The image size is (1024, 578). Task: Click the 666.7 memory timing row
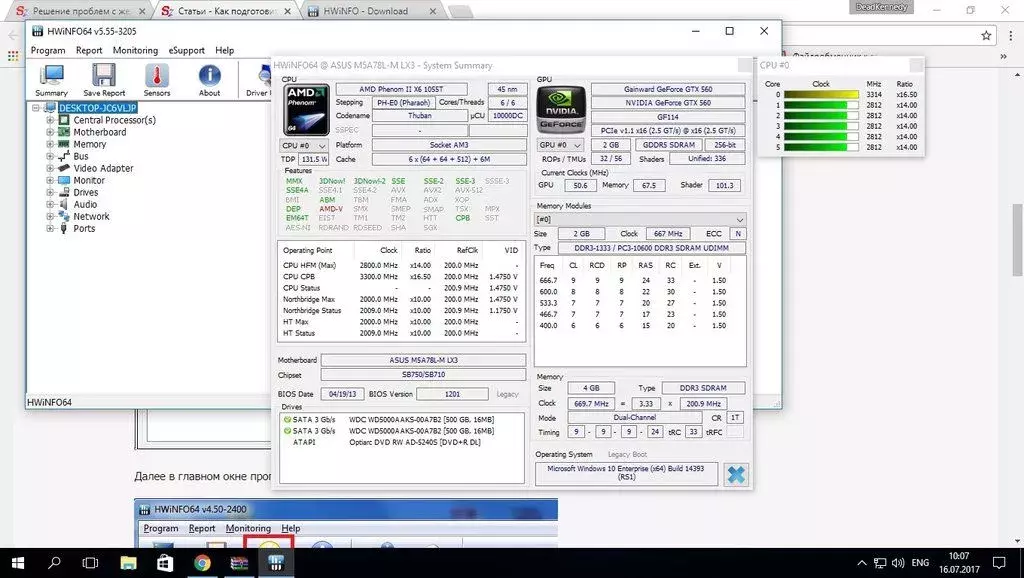click(x=640, y=280)
